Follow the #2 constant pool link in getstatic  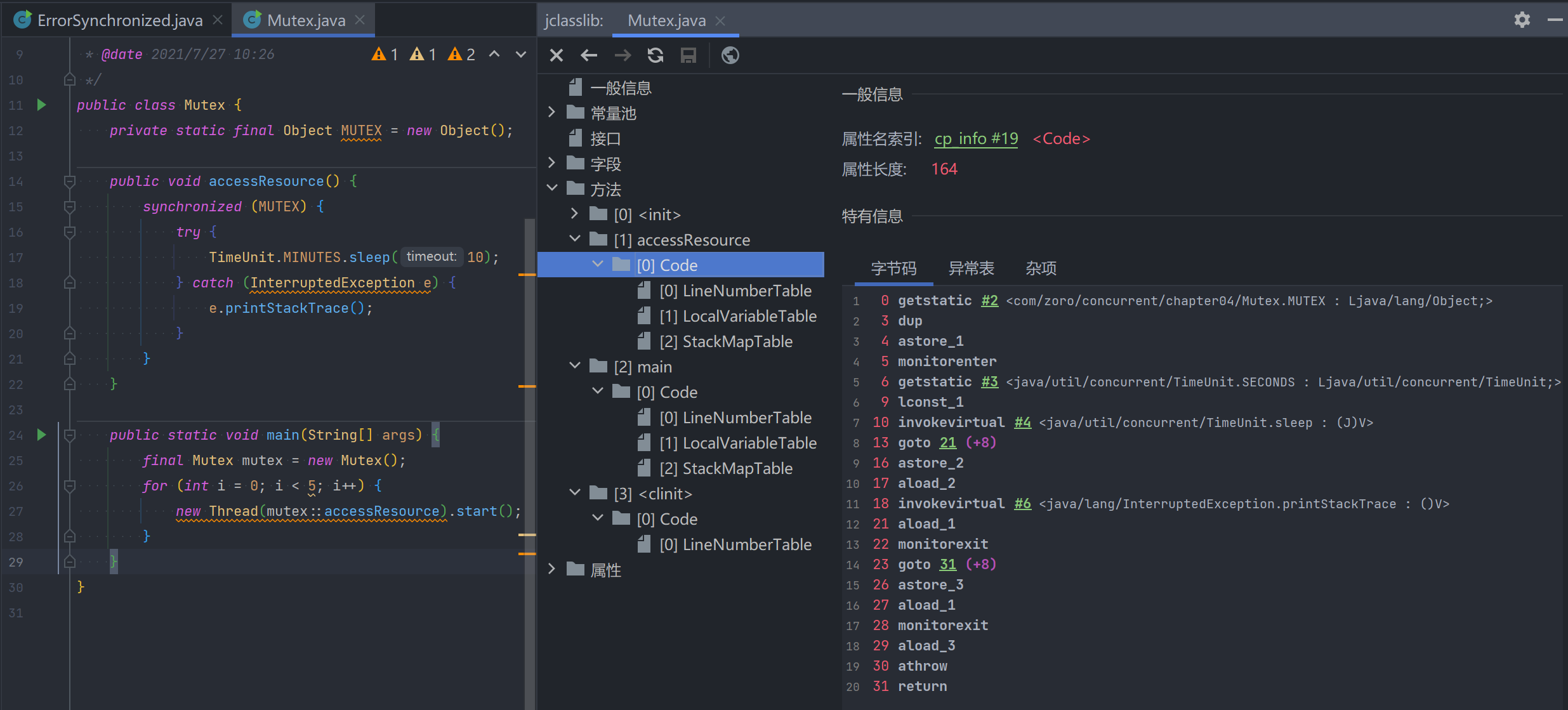pos(989,301)
